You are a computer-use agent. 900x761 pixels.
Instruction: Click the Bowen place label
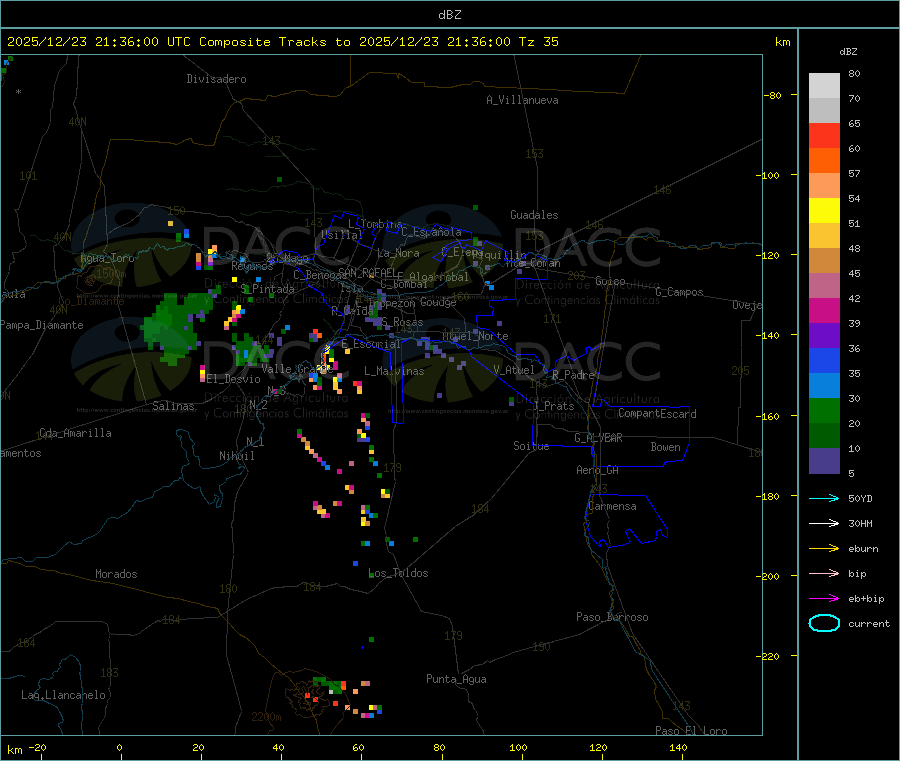pos(665,447)
